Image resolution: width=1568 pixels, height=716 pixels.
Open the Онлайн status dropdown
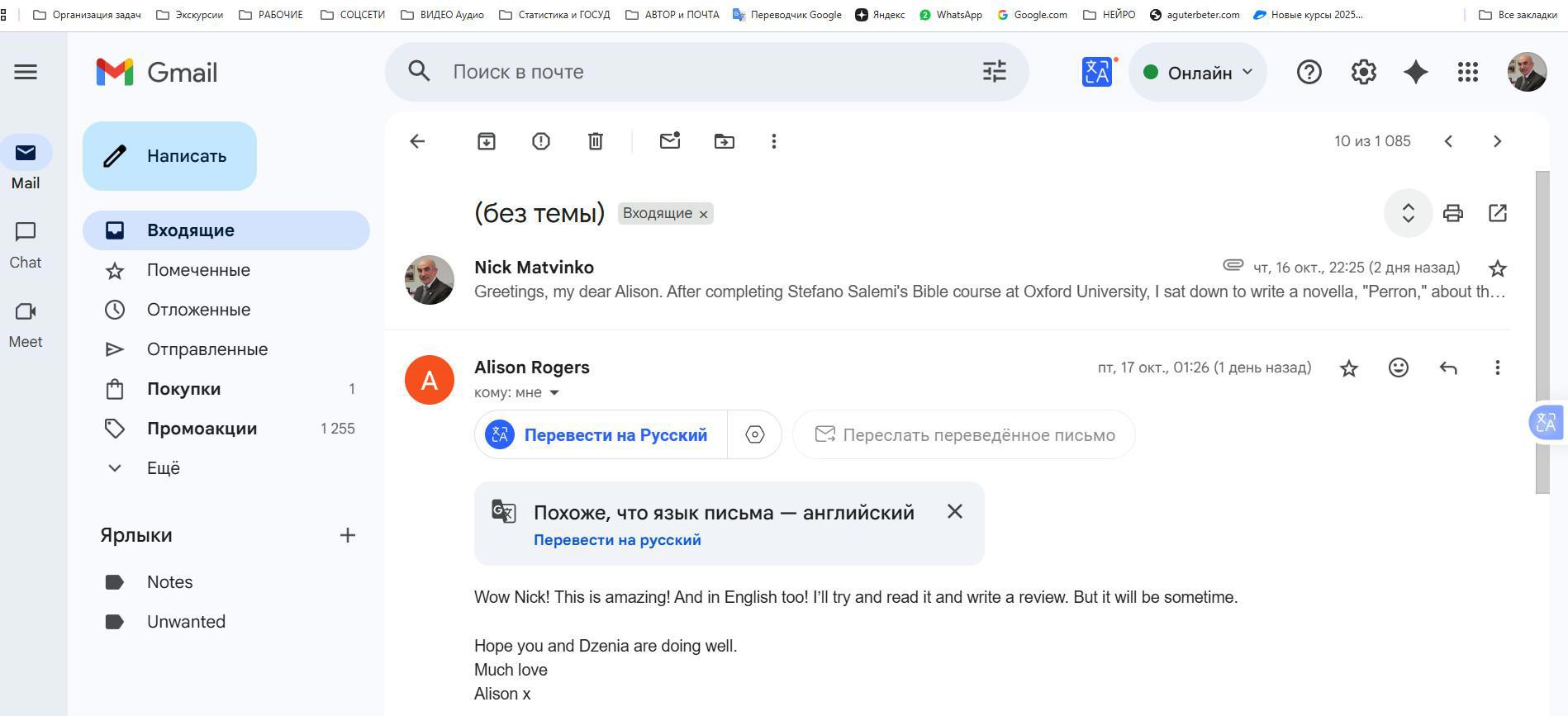[1198, 73]
